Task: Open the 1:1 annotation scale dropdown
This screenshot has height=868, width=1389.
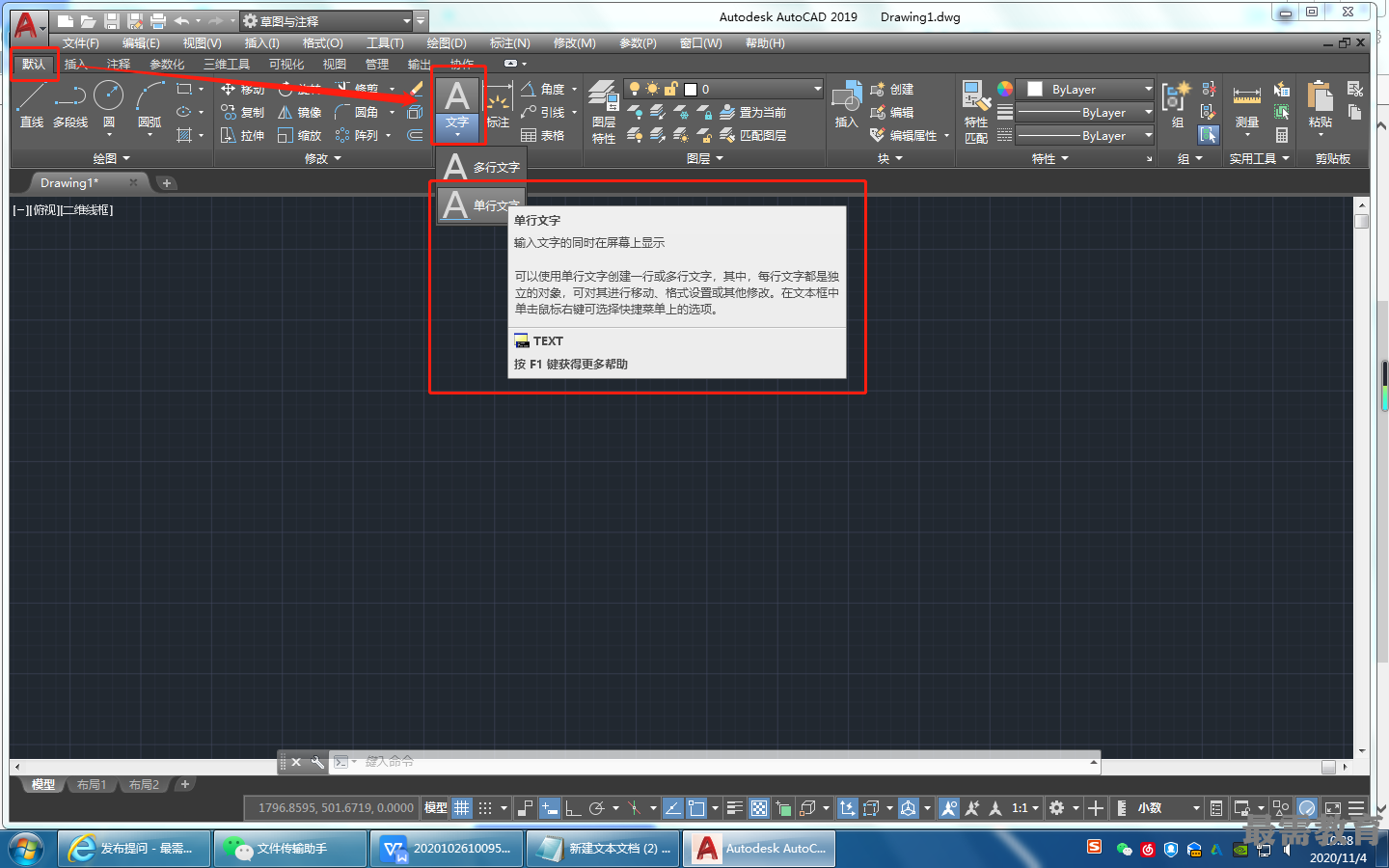Action: point(1025,808)
